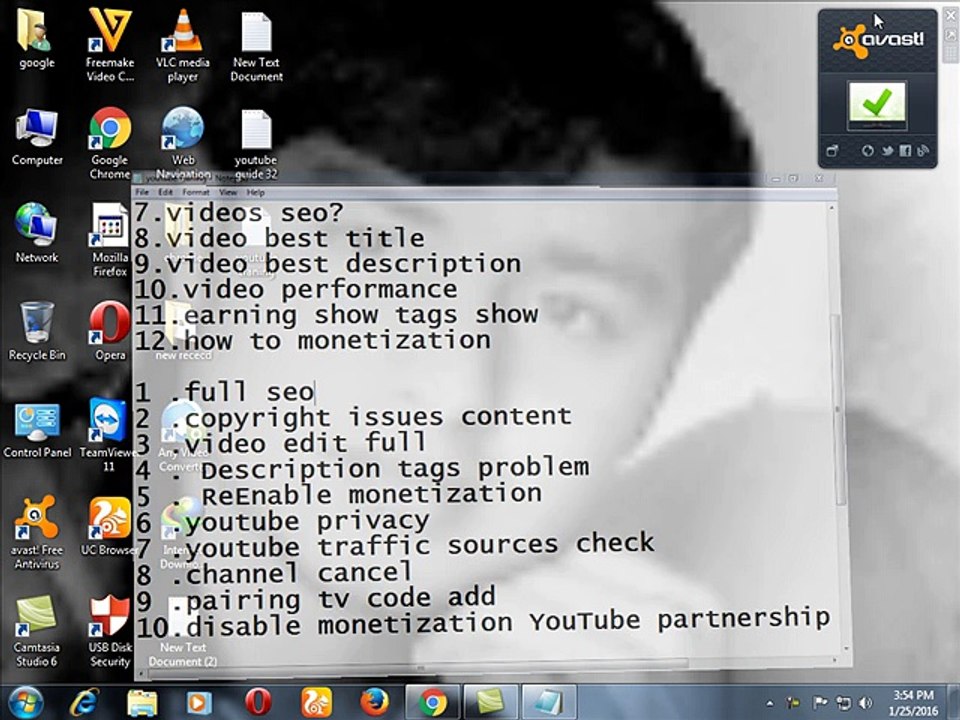Open Windows Media Player from the taskbar

(199, 702)
